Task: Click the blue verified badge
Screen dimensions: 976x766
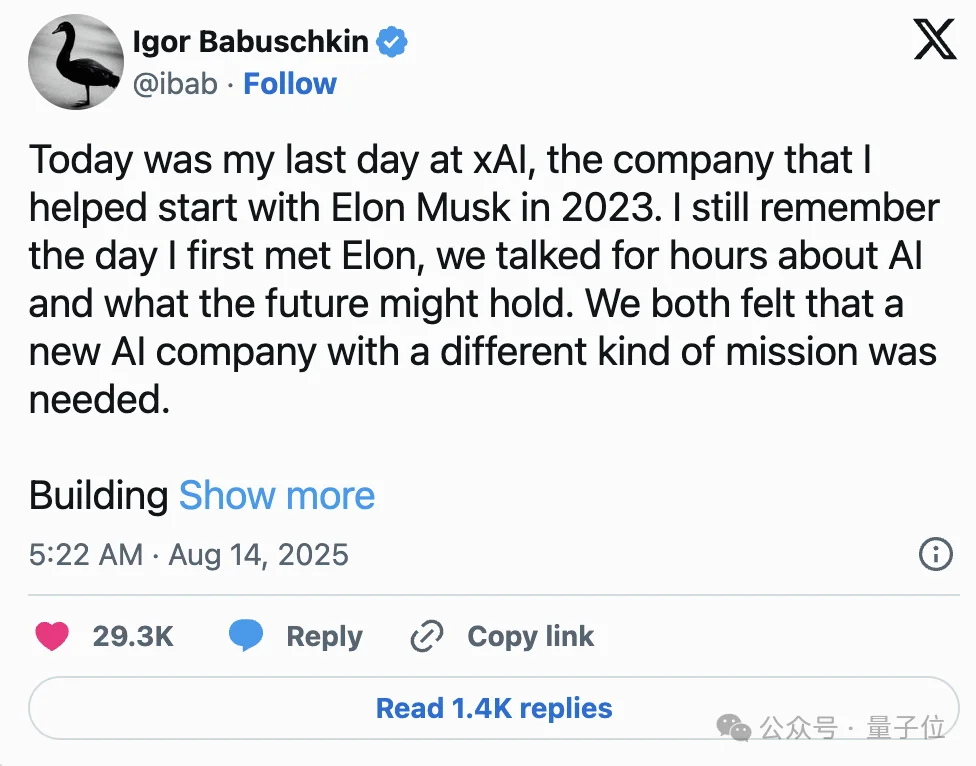Action: [x=391, y=42]
